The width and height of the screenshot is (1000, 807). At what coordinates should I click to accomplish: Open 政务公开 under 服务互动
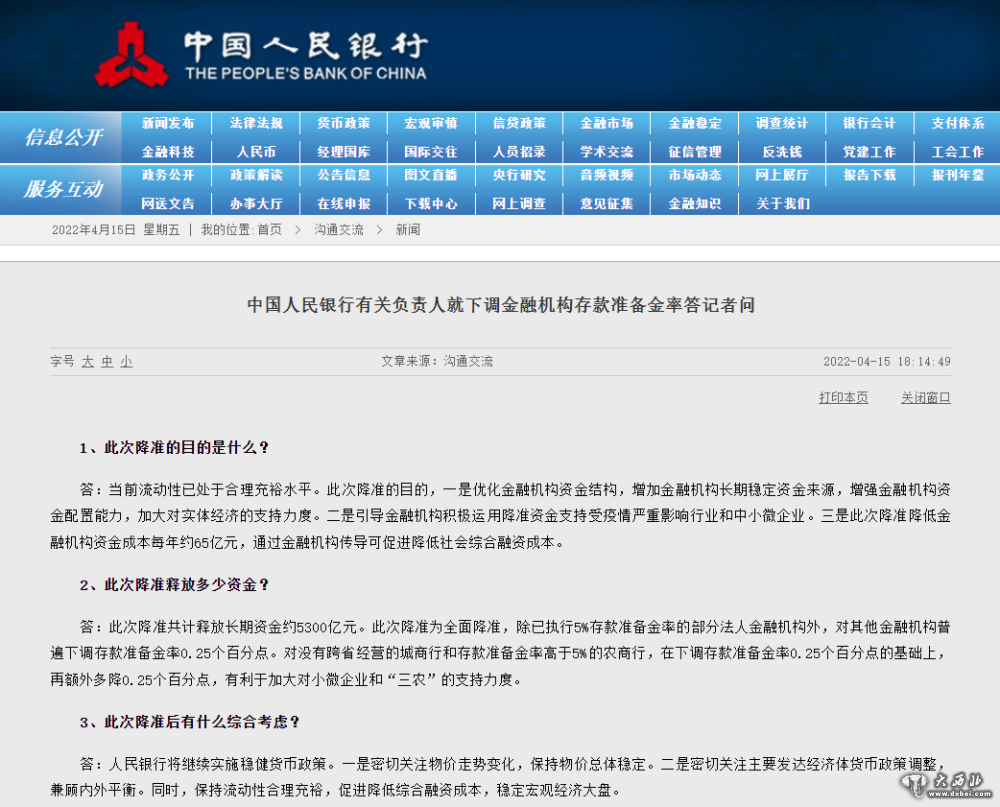(168, 175)
